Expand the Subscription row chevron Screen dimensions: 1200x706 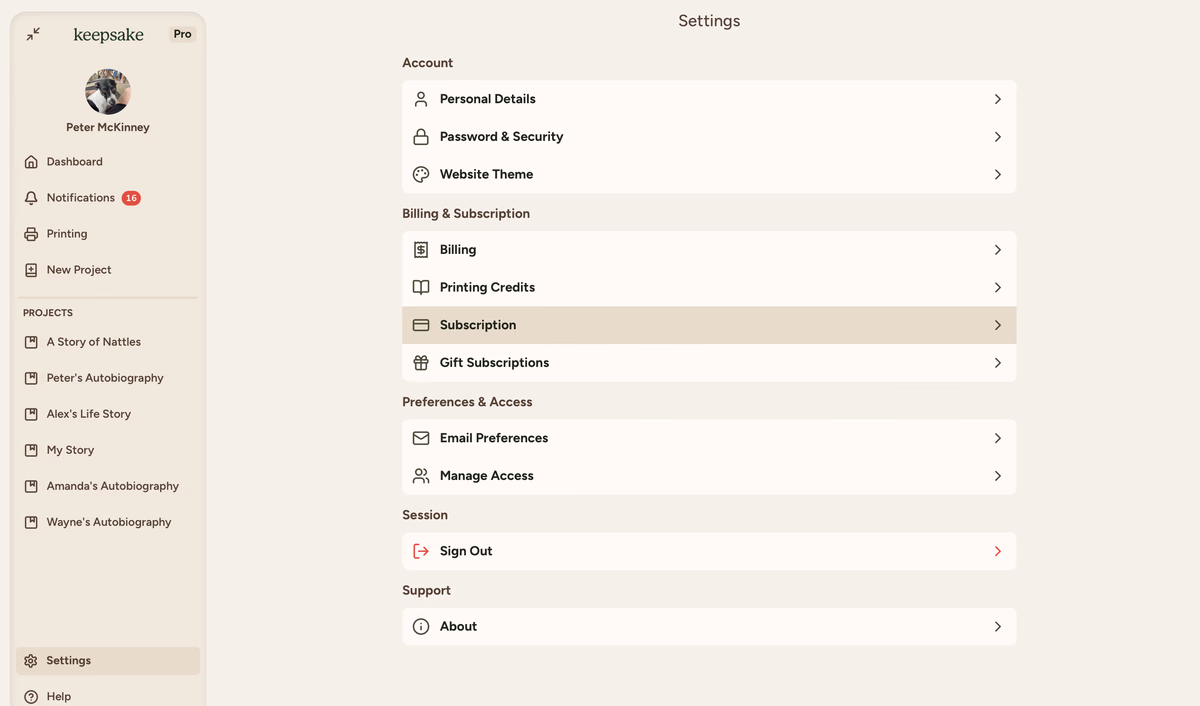coord(997,325)
